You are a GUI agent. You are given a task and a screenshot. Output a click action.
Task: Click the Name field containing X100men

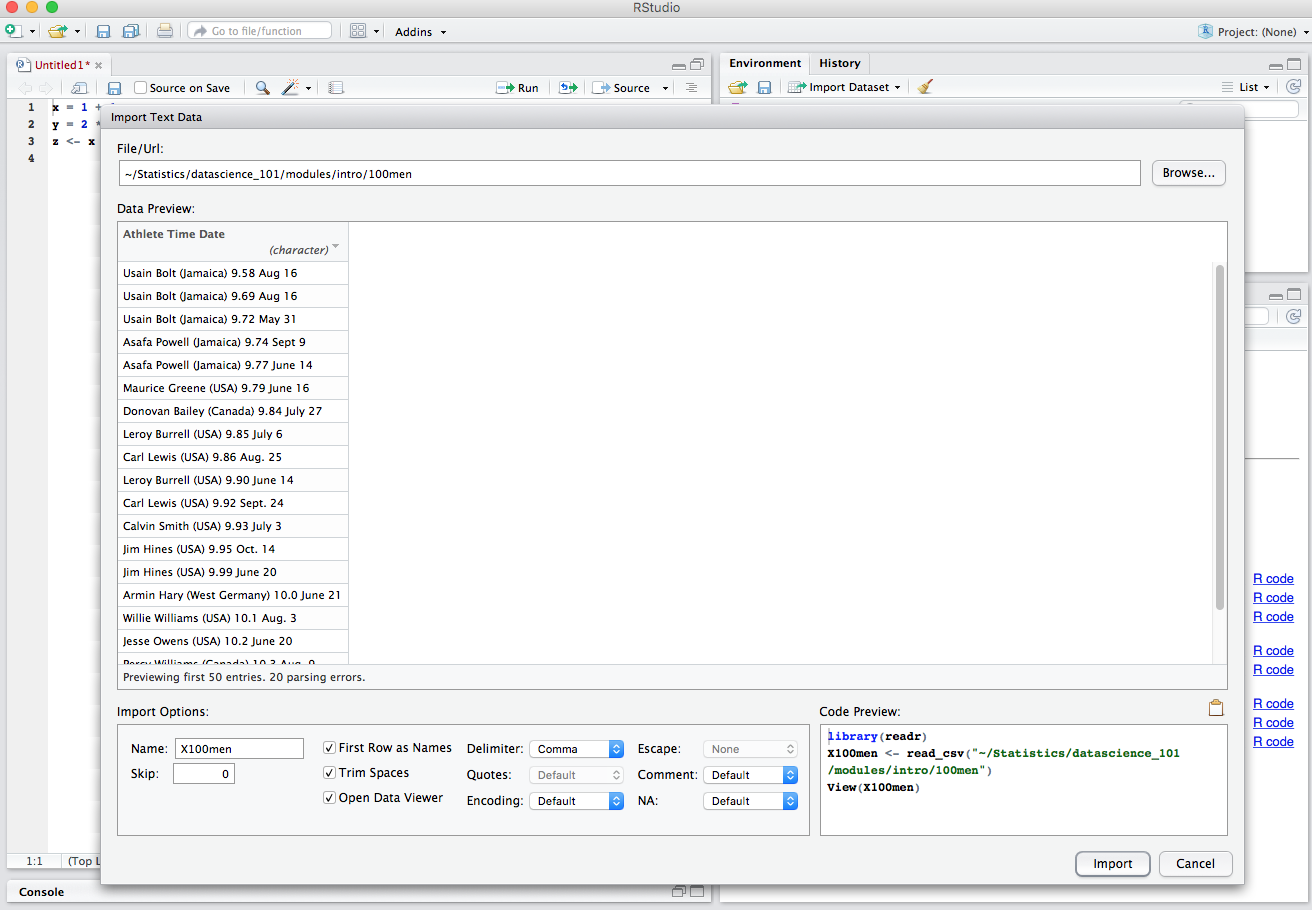[239, 749]
